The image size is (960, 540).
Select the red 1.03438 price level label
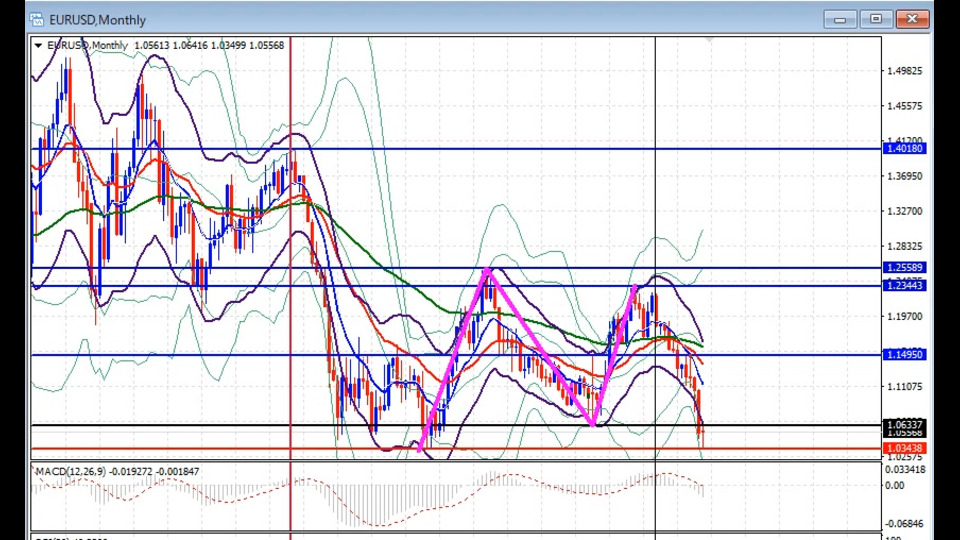tap(905, 448)
